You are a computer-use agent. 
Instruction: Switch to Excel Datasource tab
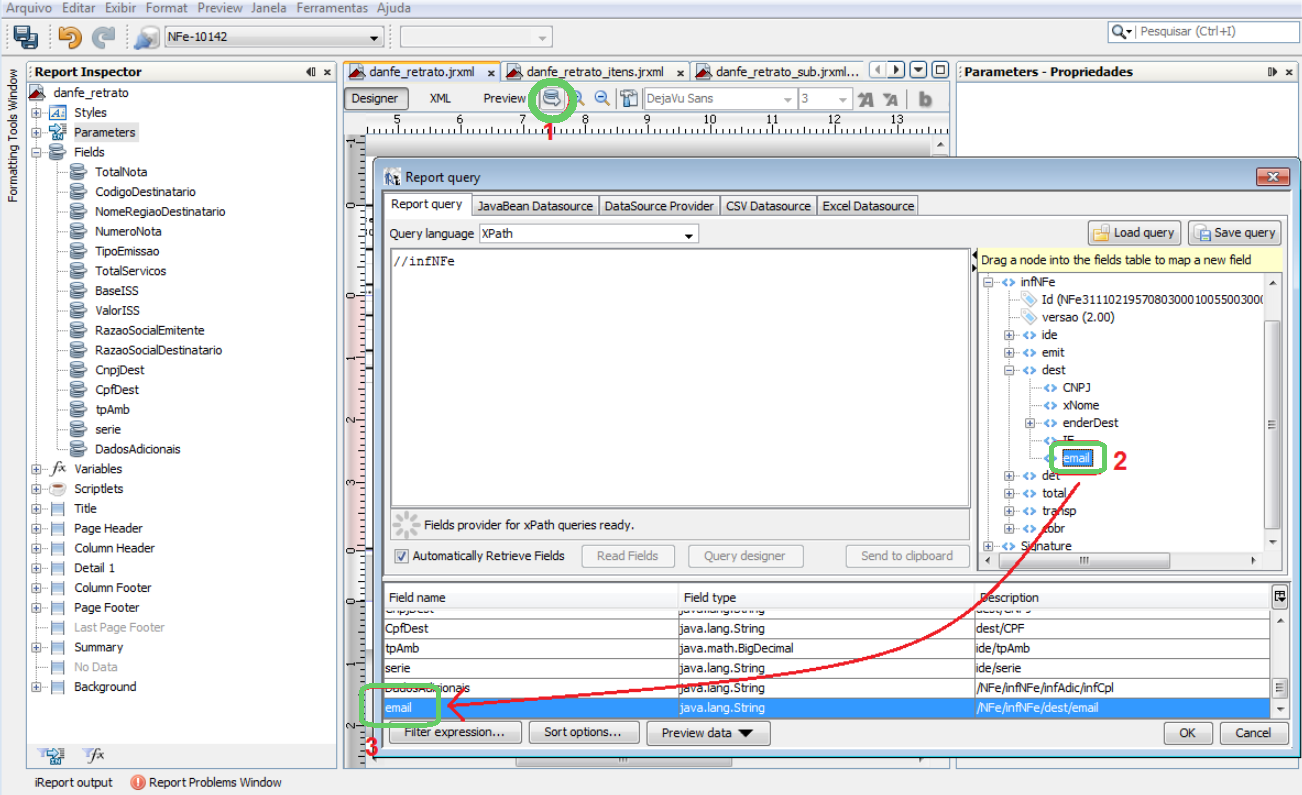coord(868,205)
